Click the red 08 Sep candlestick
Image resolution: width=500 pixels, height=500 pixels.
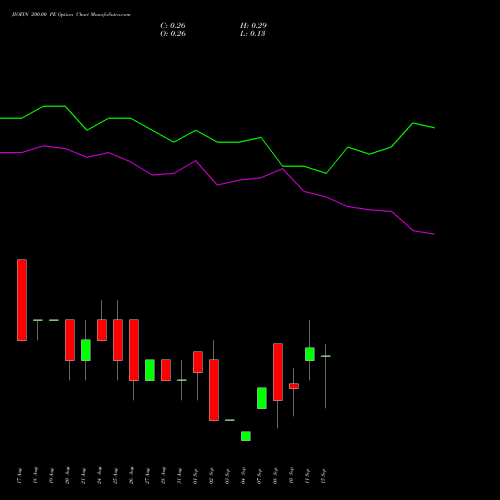point(278,372)
